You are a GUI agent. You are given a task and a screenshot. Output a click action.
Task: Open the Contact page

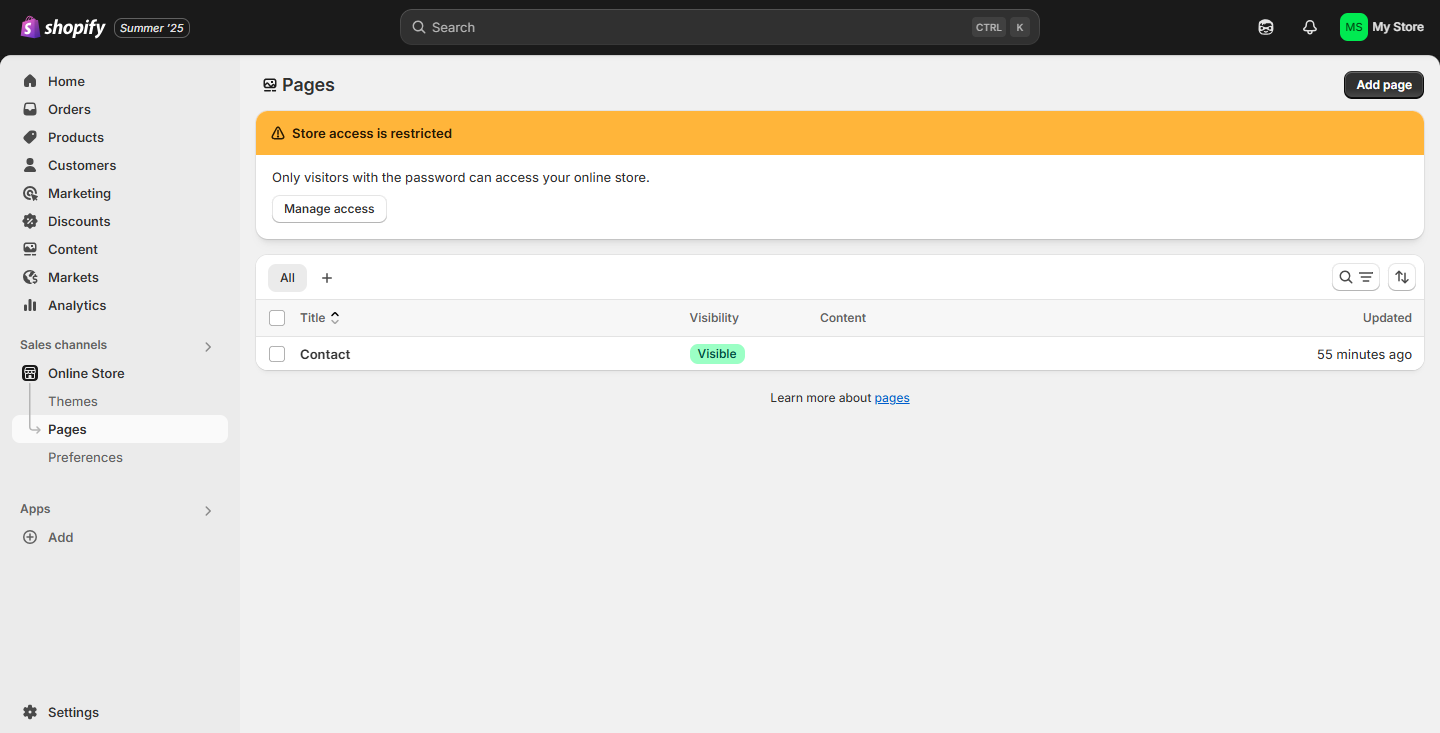(325, 354)
